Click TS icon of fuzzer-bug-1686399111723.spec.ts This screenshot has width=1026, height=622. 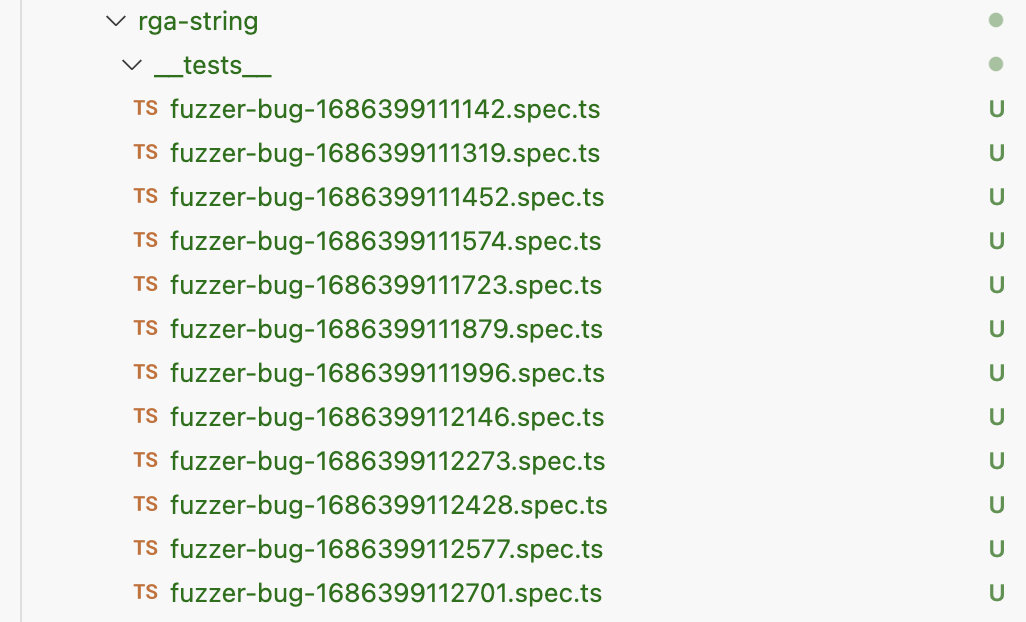pos(146,285)
